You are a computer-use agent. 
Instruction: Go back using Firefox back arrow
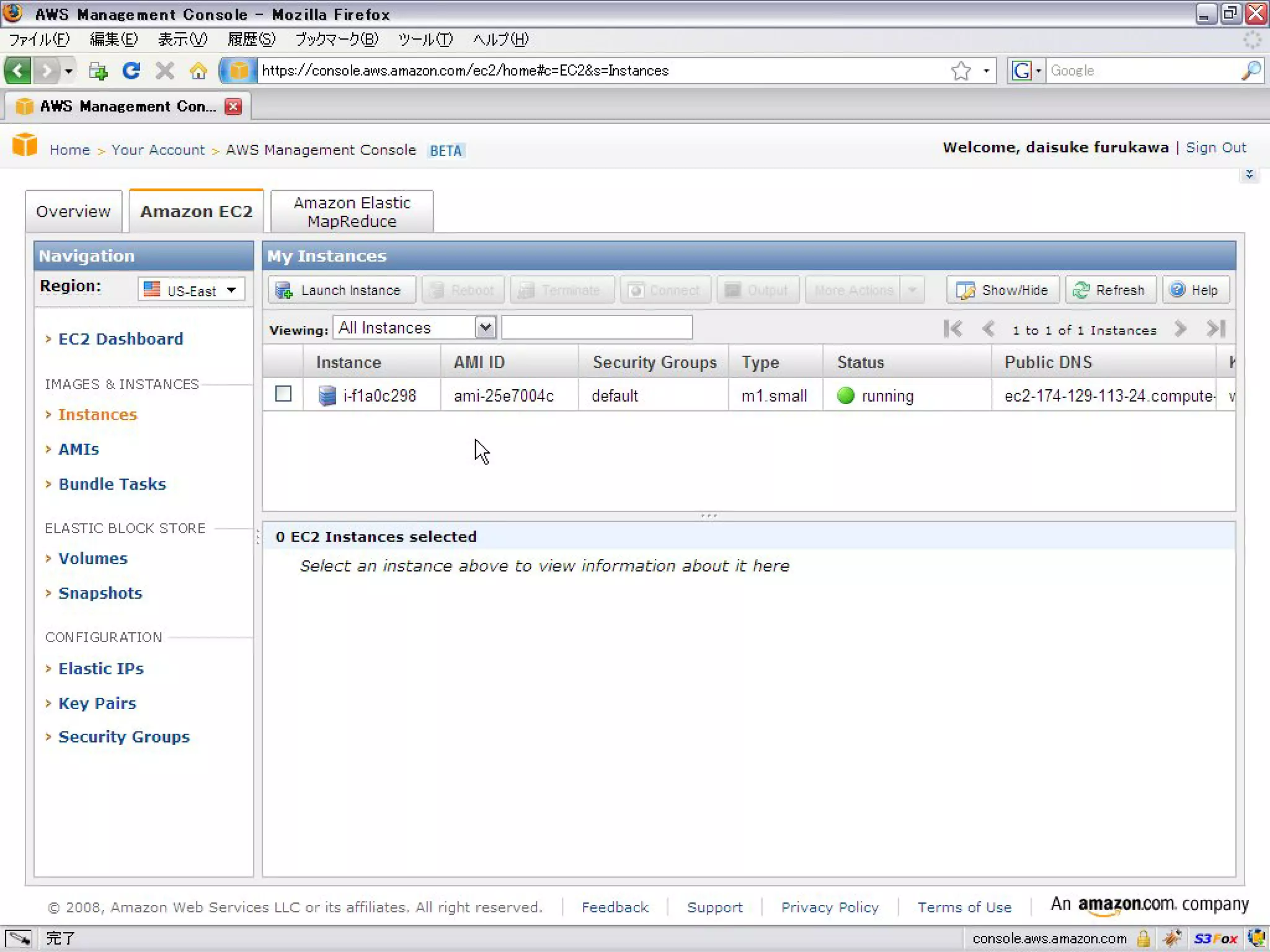17,71
